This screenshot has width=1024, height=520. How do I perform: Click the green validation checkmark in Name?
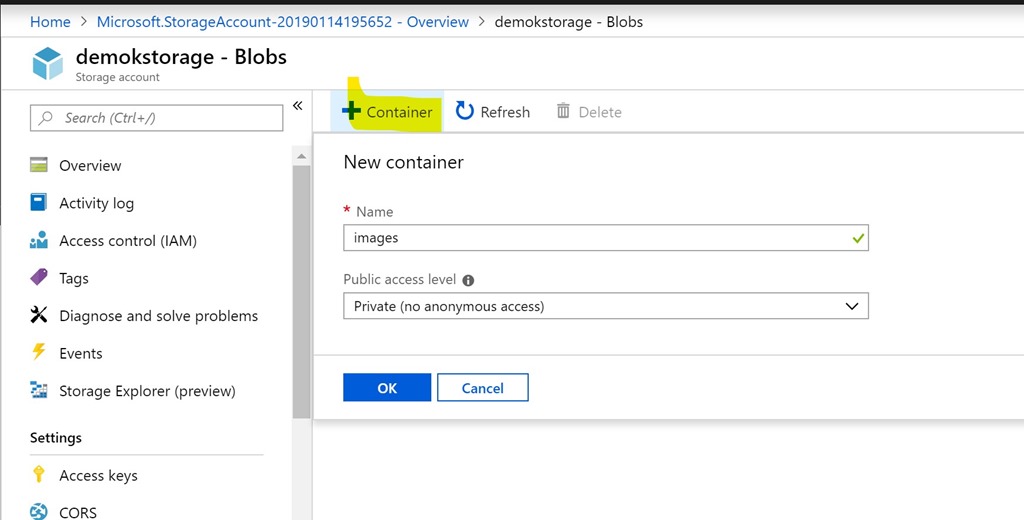coord(858,238)
